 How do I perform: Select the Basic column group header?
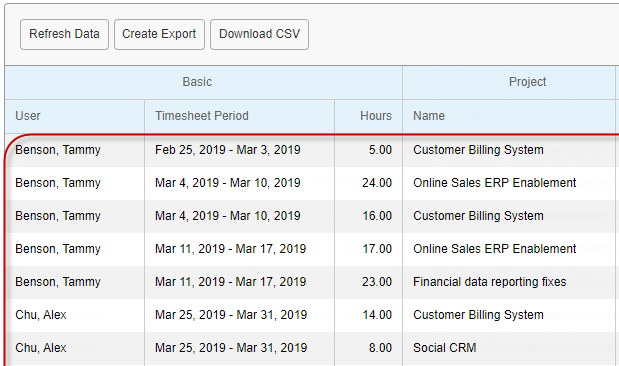[204, 82]
